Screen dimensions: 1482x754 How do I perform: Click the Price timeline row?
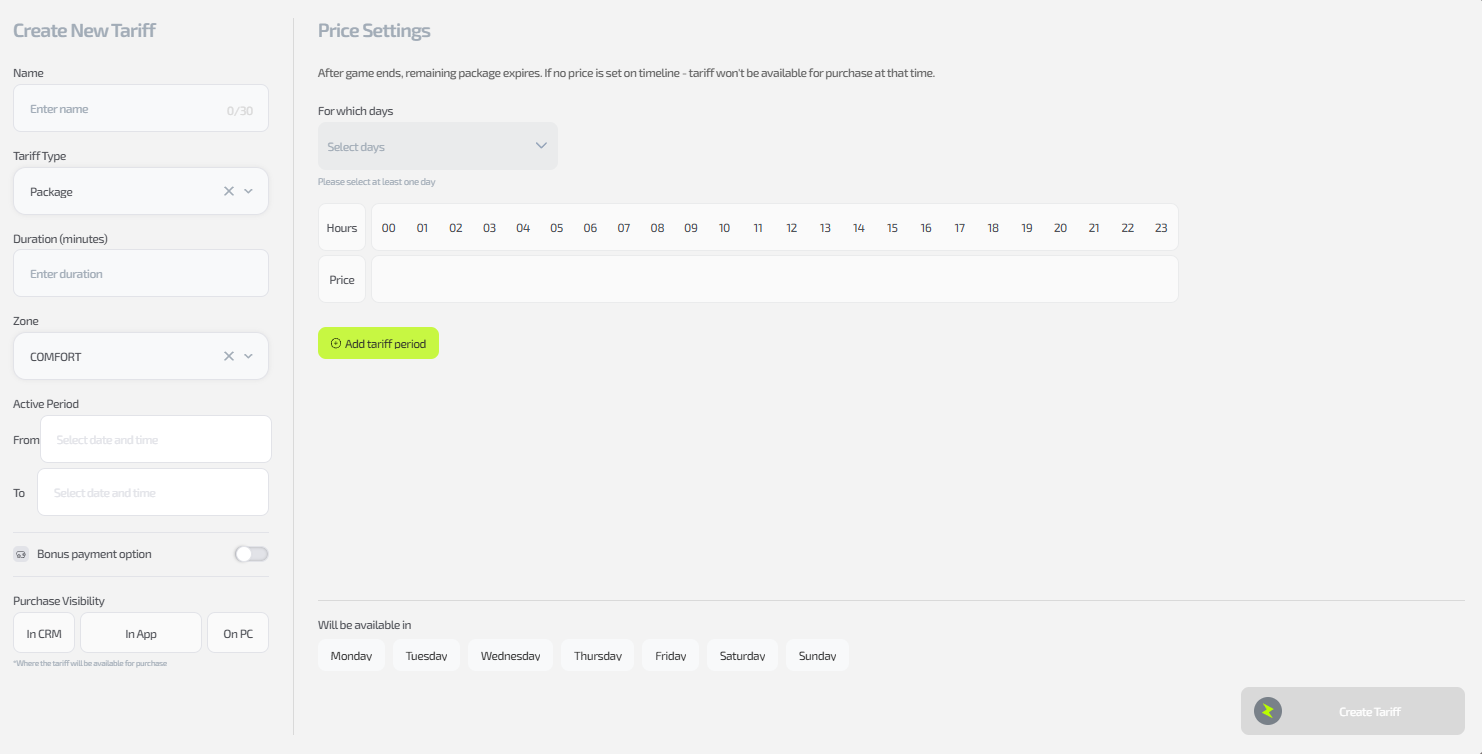point(774,279)
